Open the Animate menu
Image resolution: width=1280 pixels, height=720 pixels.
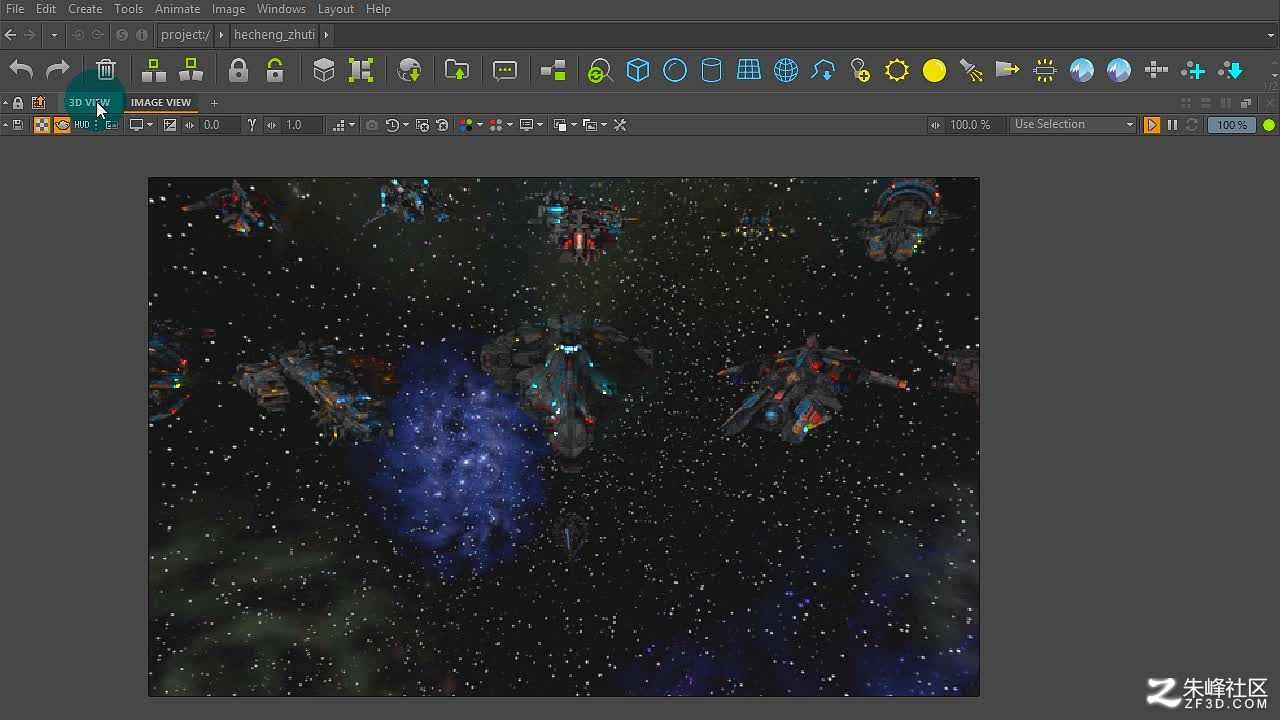[177, 9]
